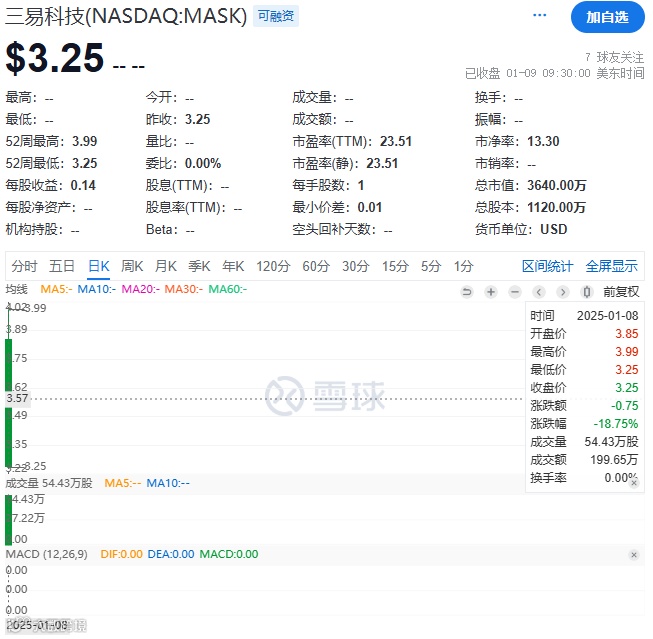
Task: Select the 年K chart tab
Action: [x=233, y=266]
